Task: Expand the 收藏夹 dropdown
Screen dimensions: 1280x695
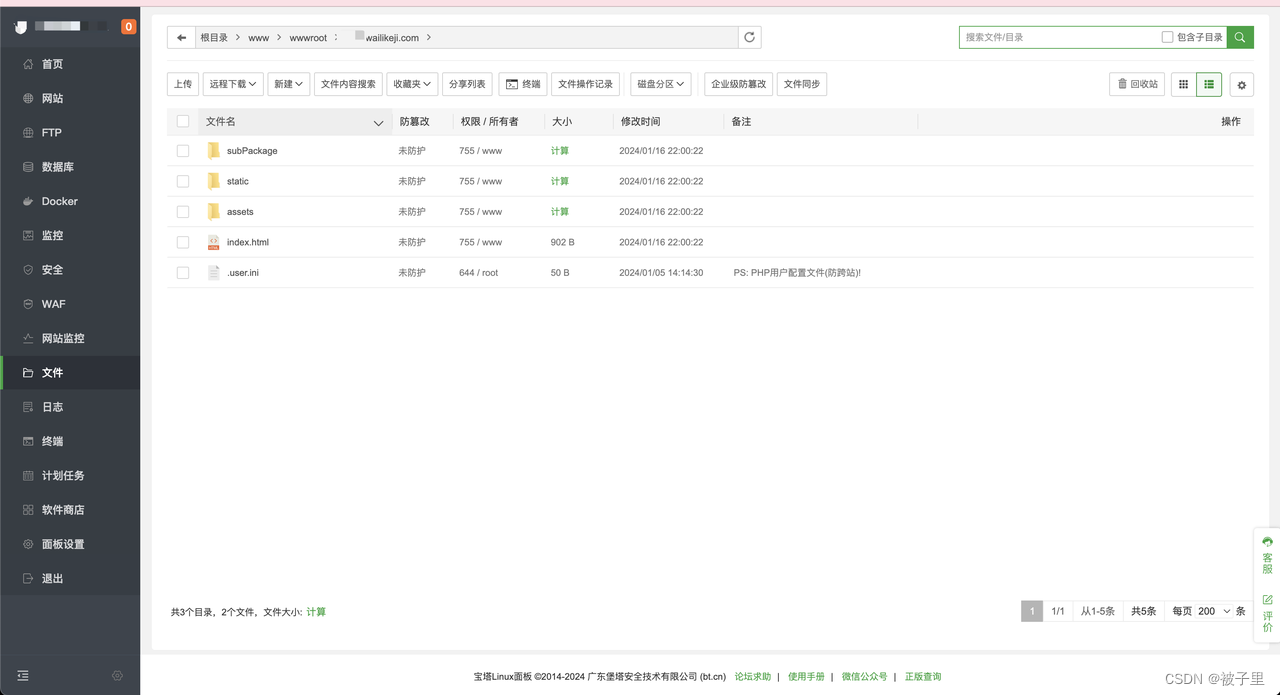Action: pyautogui.click(x=413, y=84)
